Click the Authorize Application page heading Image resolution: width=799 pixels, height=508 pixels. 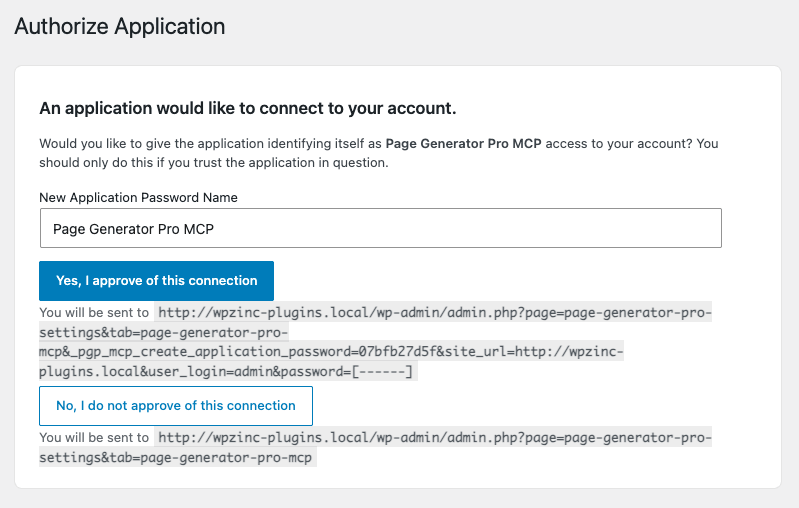[x=120, y=26]
